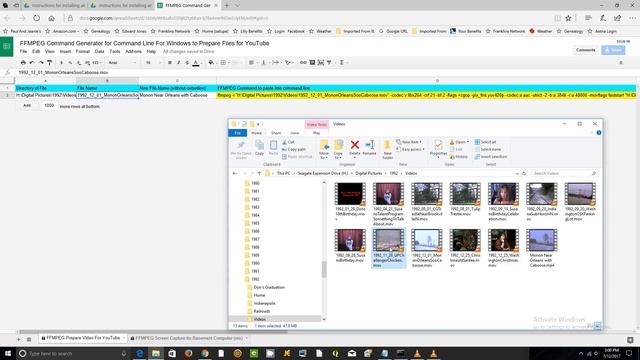Viewport: 640px width, 360px height.
Task: Open the File tab in File Explorer
Action: click(x=238, y=133)
